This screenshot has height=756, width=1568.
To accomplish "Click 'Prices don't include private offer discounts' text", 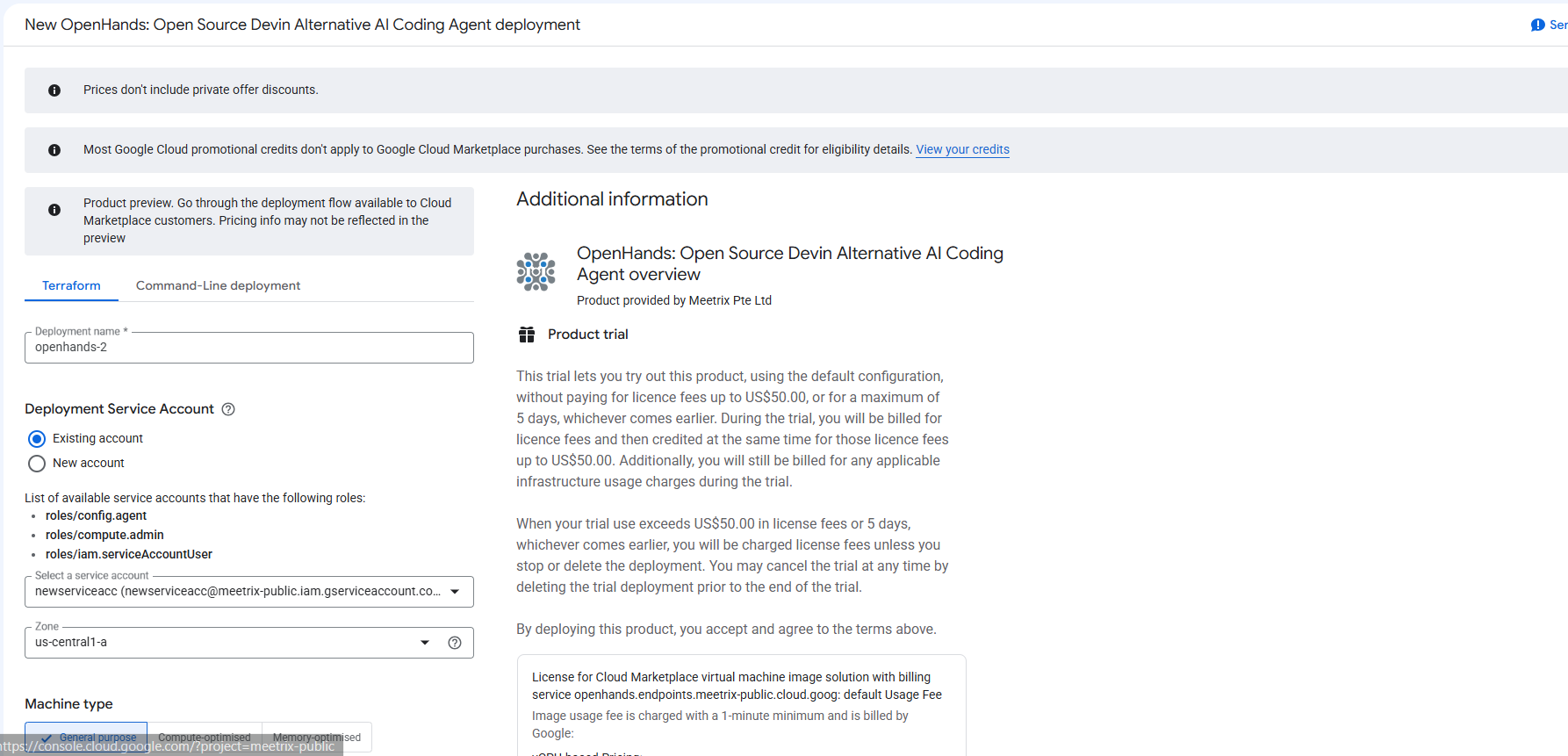I will 201,90.
